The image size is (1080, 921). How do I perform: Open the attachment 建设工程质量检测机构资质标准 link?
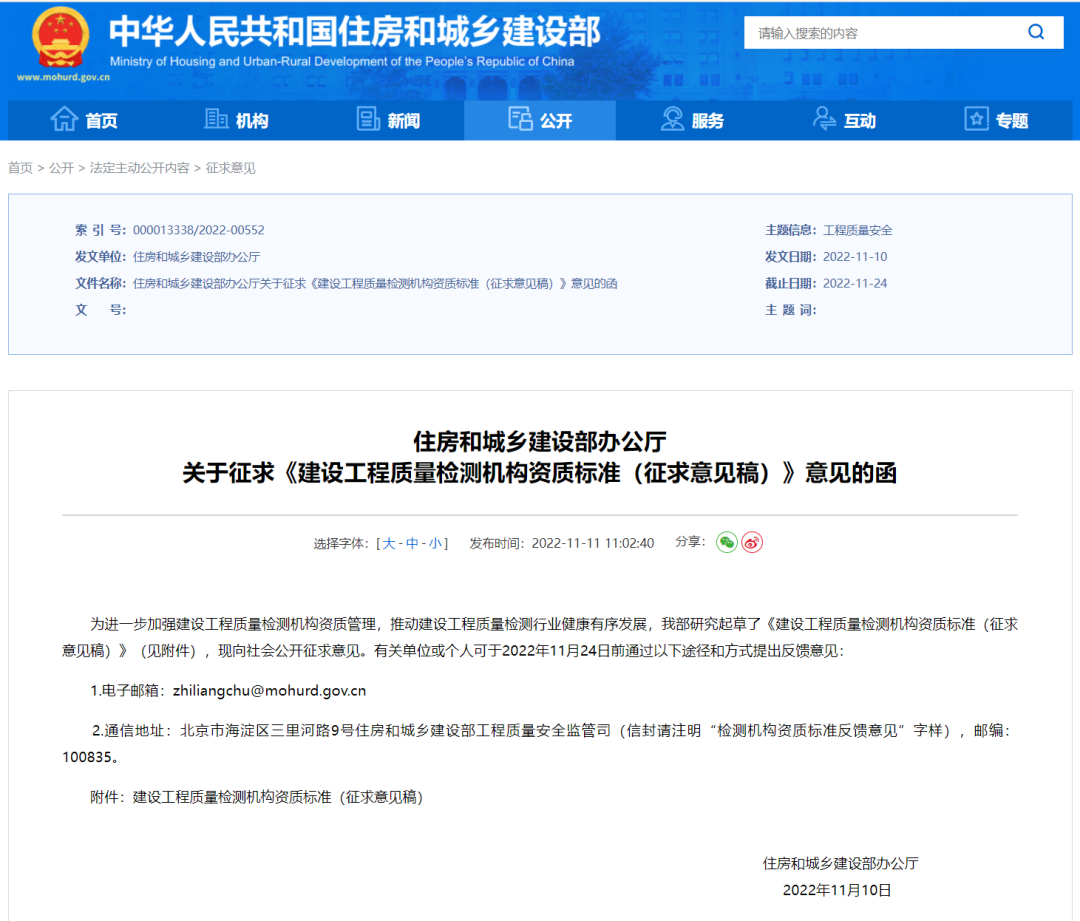click(278, 797)
